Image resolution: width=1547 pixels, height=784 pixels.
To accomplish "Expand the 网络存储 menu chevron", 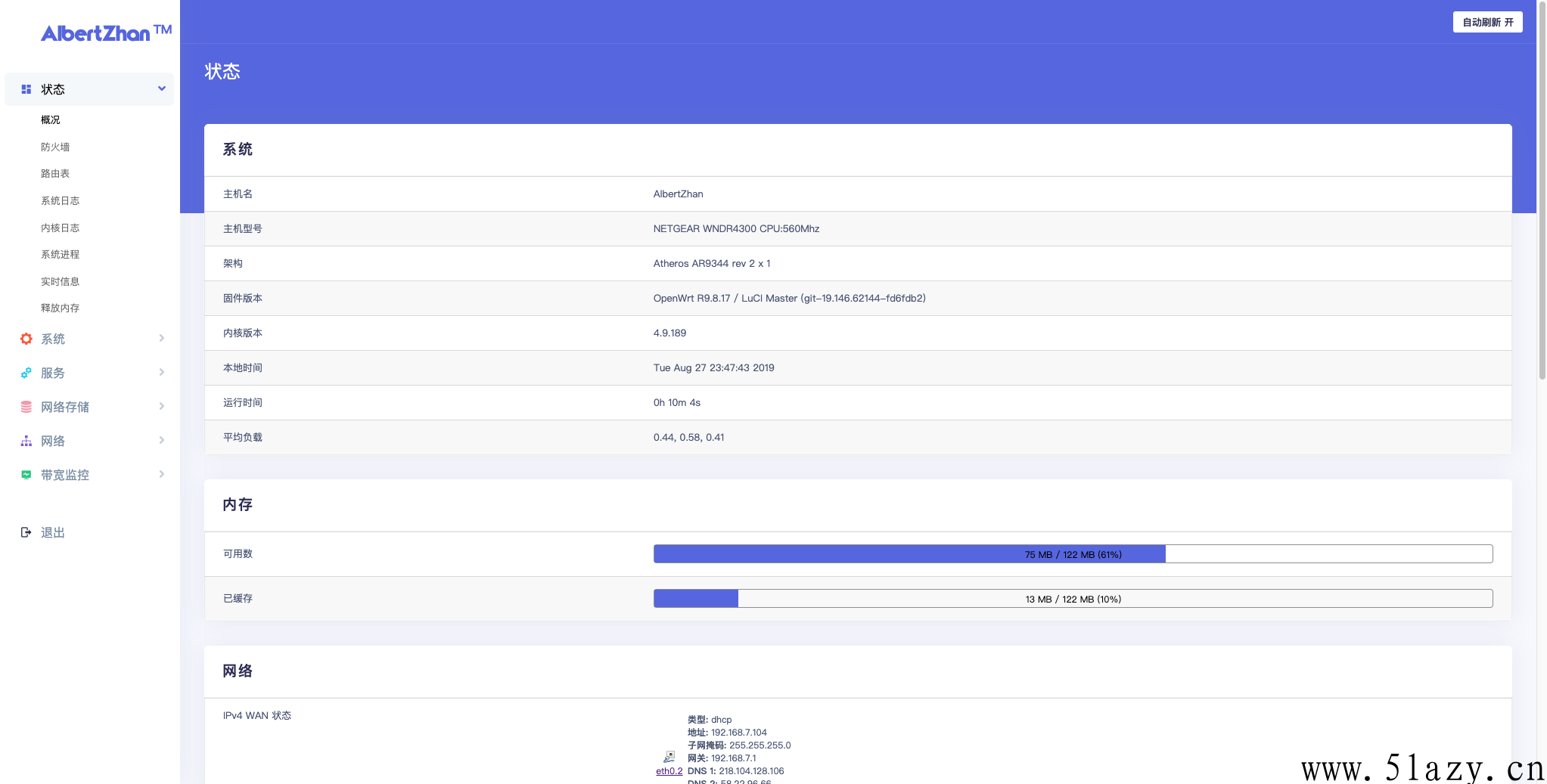I will click(x=162, y=406).
